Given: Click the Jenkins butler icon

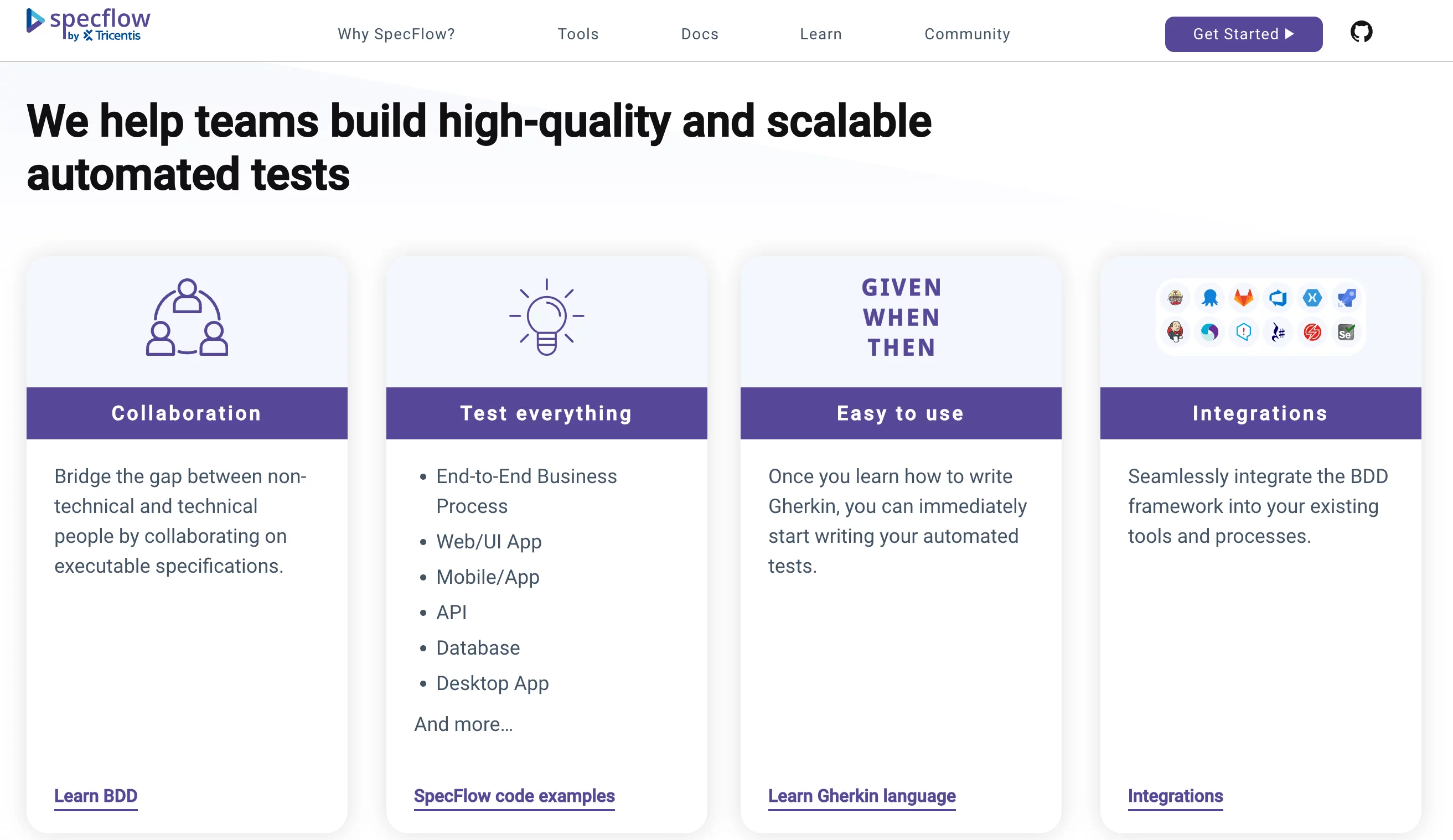Looking at the screenshot, I should 1175,332.
